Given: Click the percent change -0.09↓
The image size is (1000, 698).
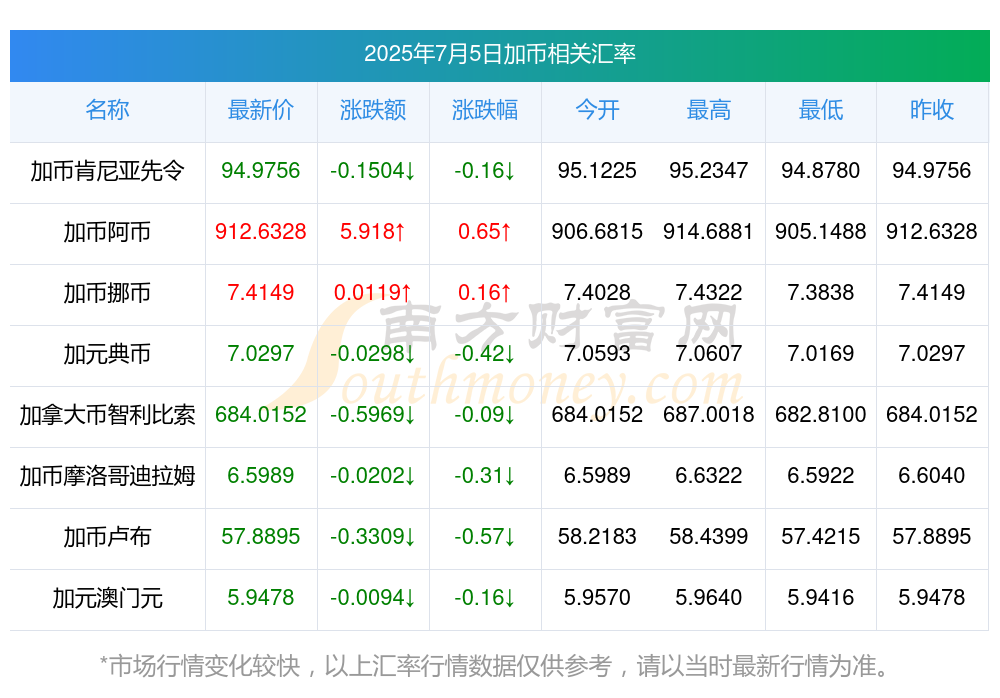Looking at the screenshot, I should (485, 414).
